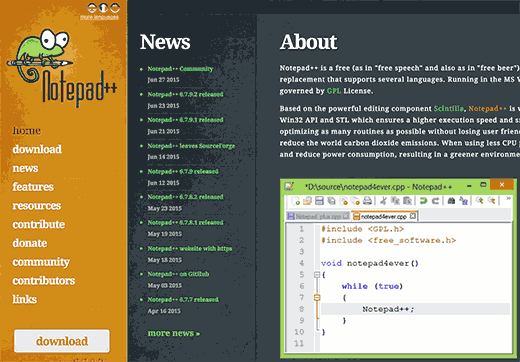The image size is (520, 362).
Task: Close the notepad4ever.cpp tab via its X
Action: [x=413, y=216]
